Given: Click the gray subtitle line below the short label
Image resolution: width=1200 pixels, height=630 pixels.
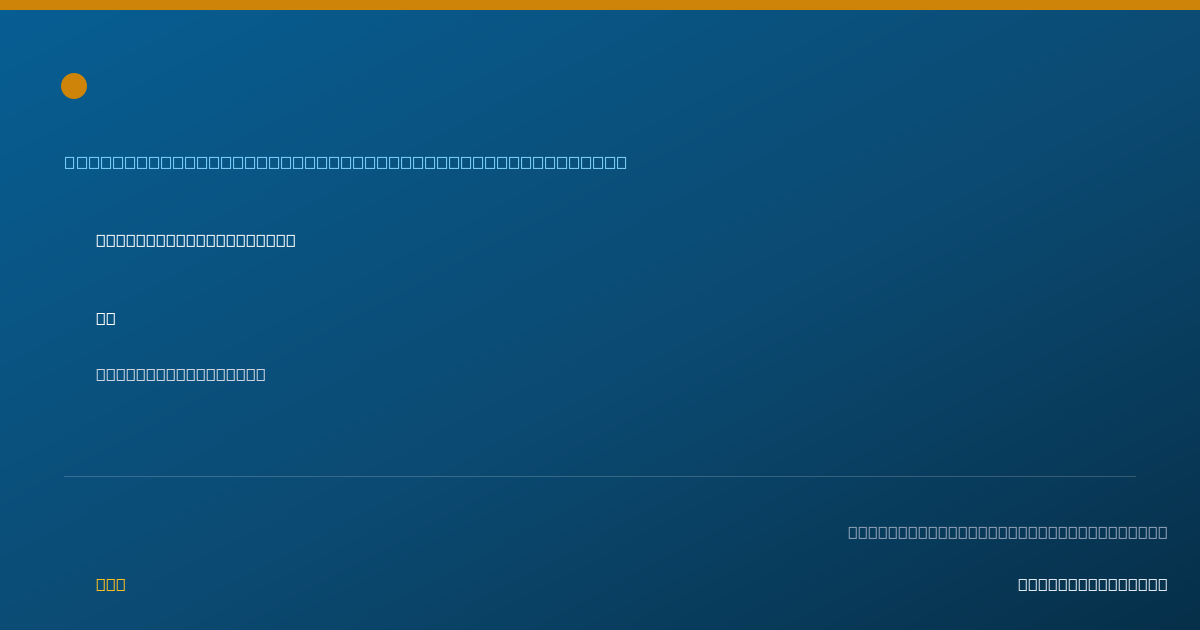Looking at the screenshot, I should (x=181, y=374).
